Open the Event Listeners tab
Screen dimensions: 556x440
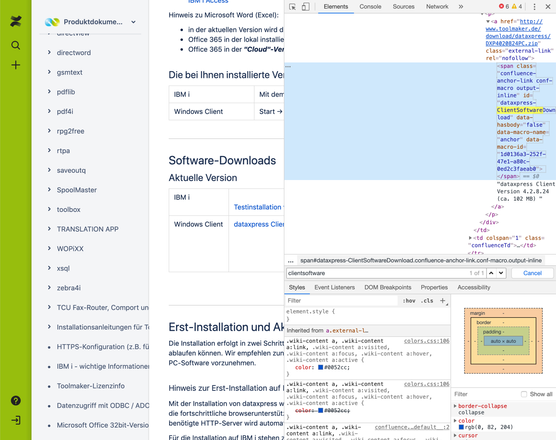(334, 287)
